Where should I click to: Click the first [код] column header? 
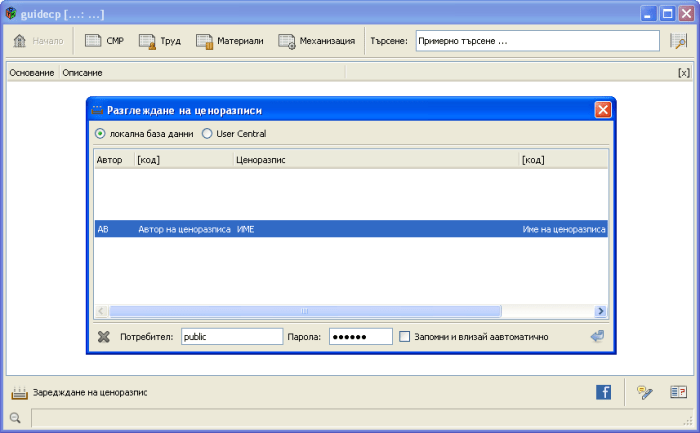pyautogui.click(x=184, y=160)
